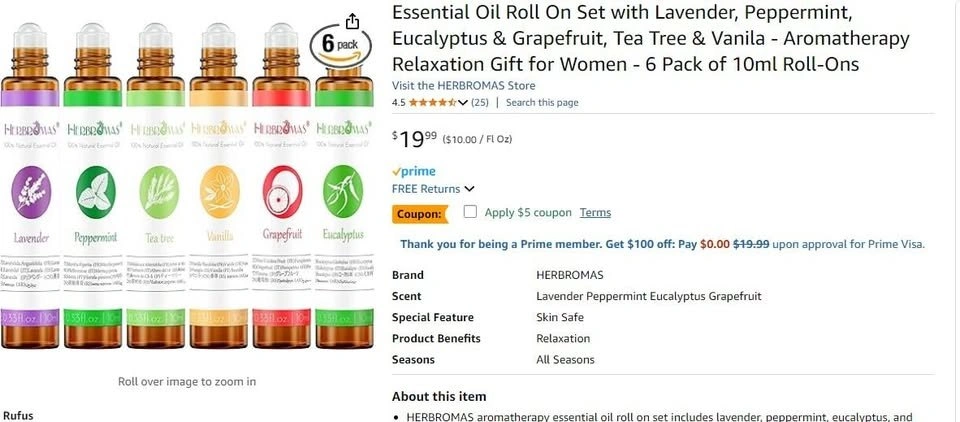Open rating breakdown chevron beside stars
This screenshot has width=960, height=422.
[463, 102]
